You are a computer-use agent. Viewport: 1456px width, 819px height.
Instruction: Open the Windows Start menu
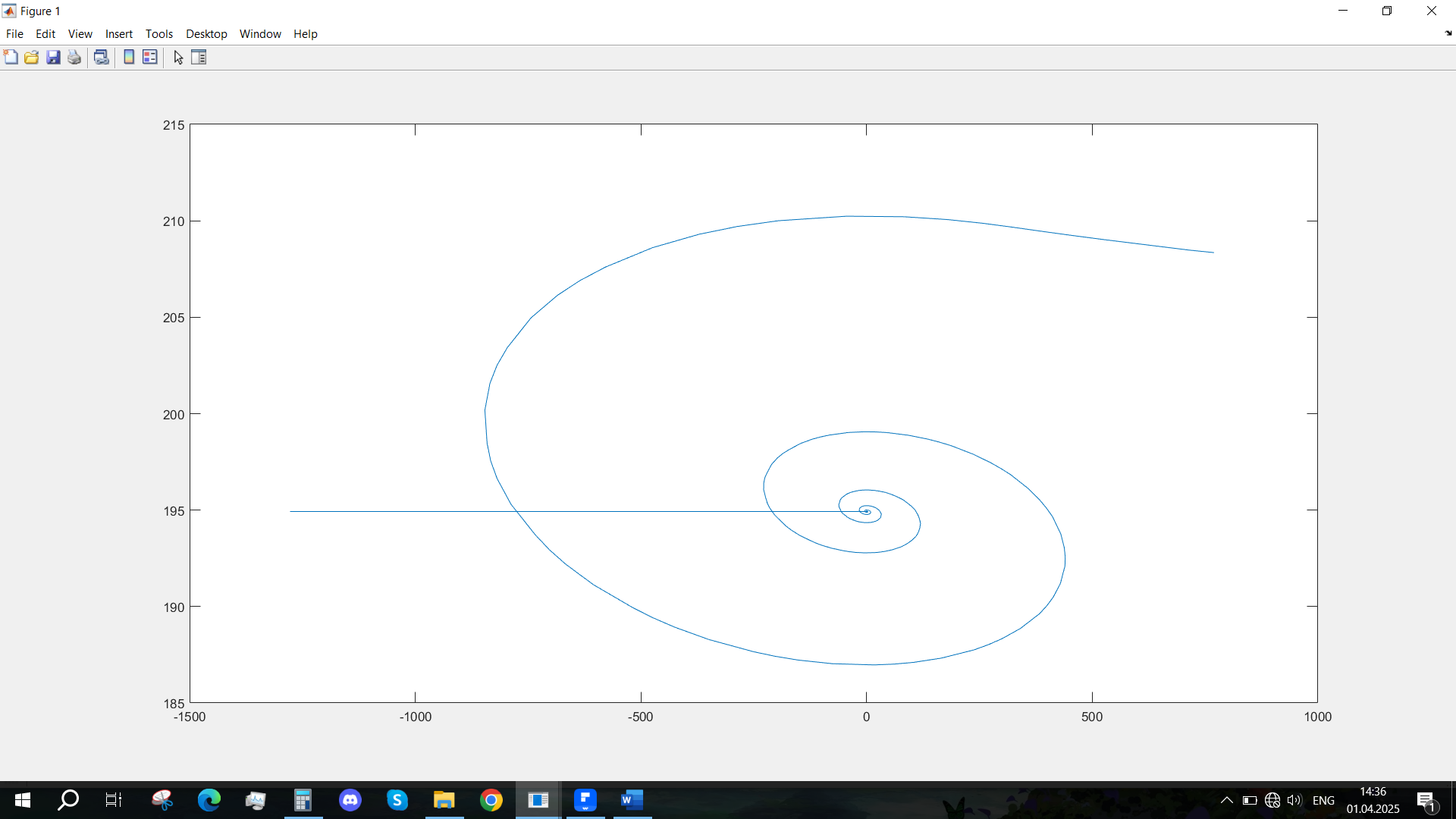[23, 800]
